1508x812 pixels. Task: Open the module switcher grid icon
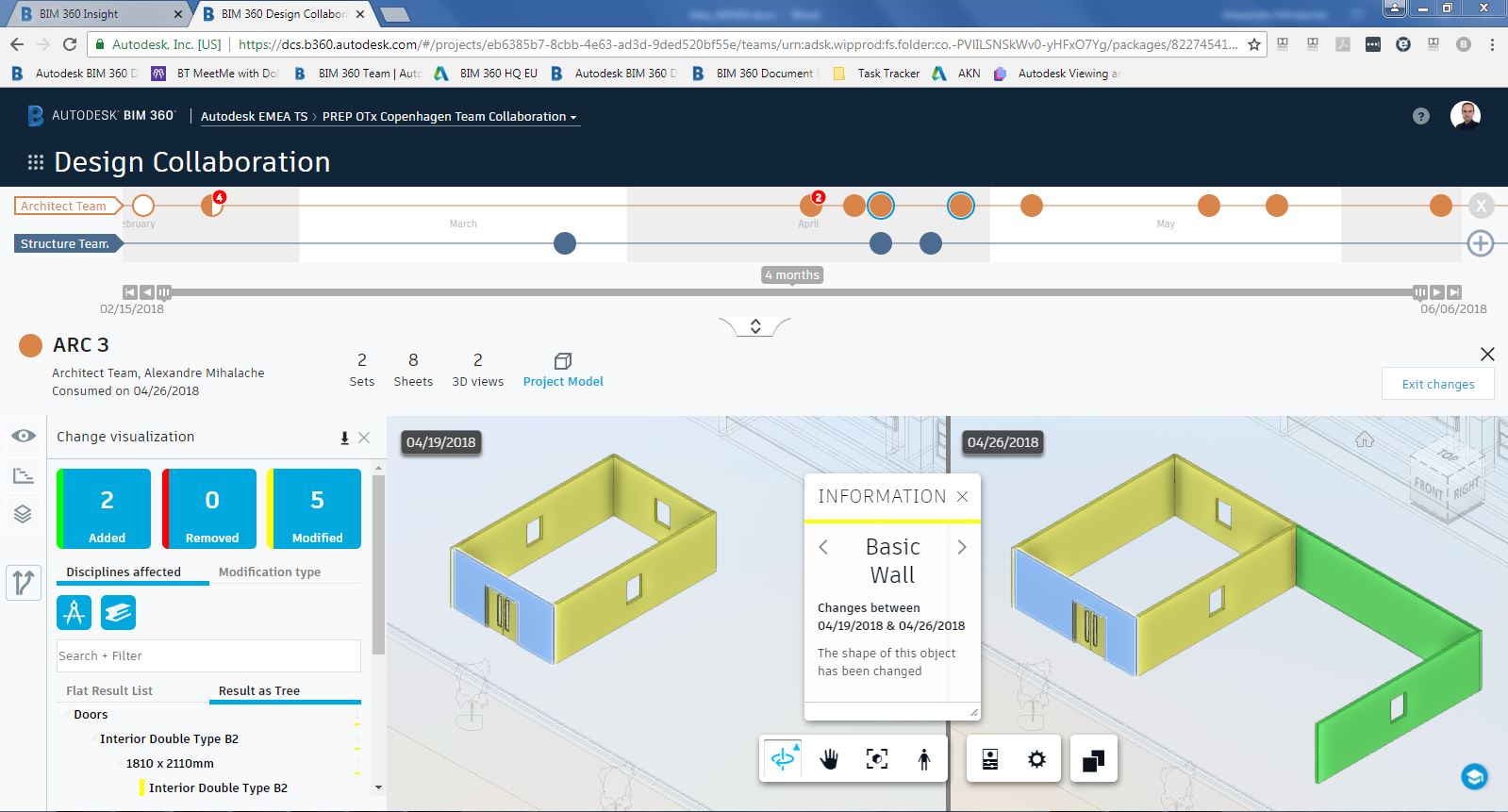tap(36, 162)
